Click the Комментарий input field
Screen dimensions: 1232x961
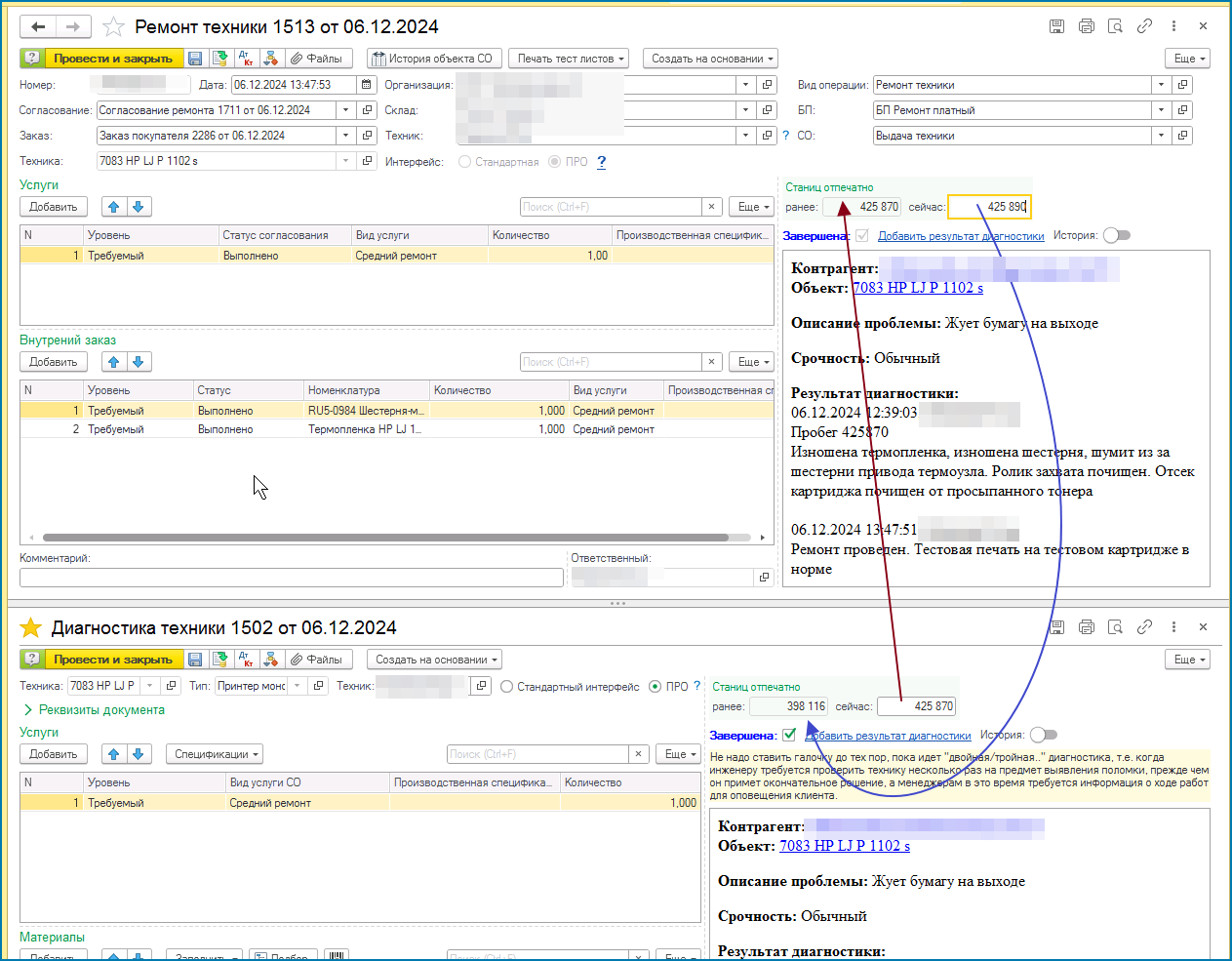coord(291,578)
